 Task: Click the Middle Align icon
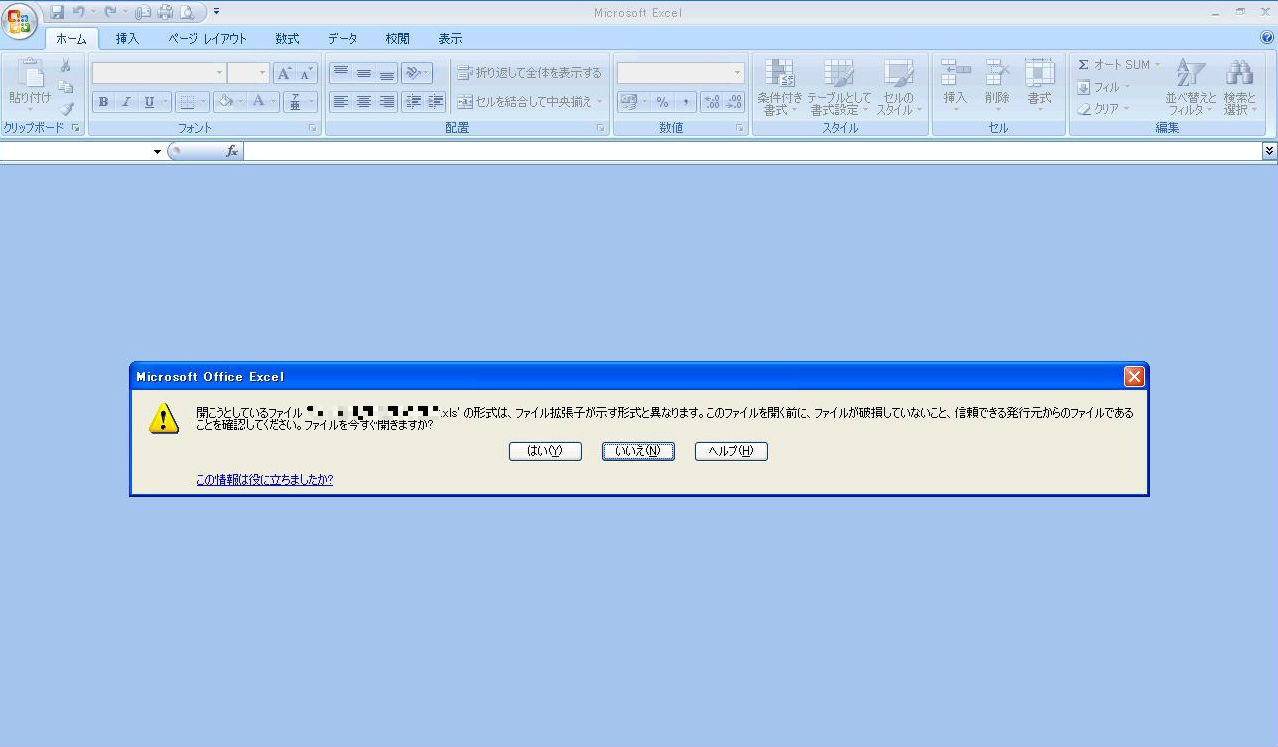point(364,73)
